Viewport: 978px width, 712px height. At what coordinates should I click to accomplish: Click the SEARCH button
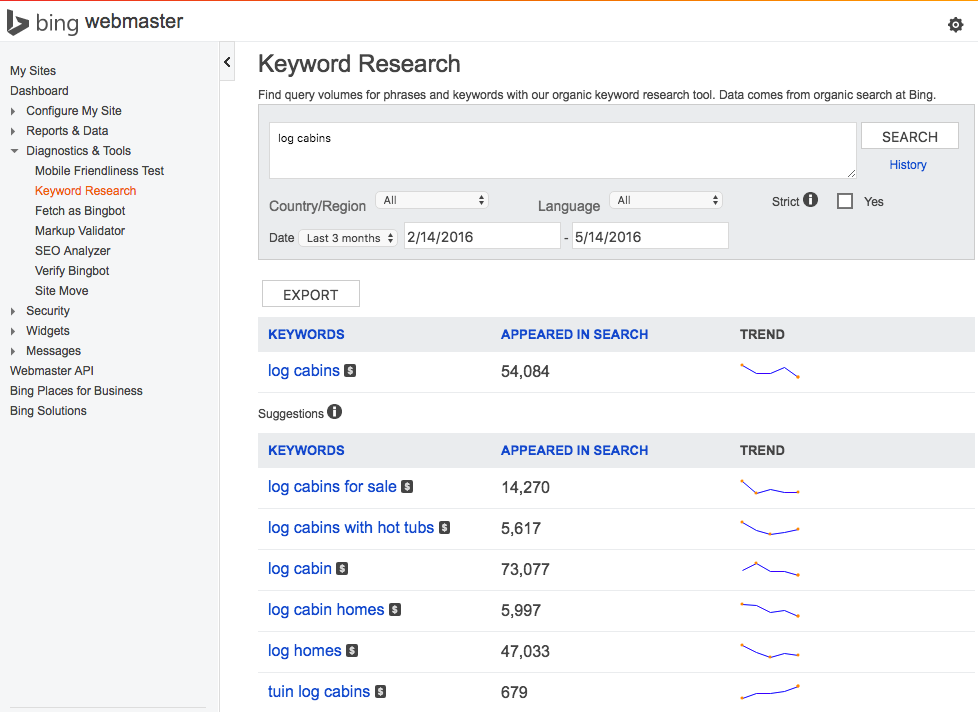[x=909, y=135]
